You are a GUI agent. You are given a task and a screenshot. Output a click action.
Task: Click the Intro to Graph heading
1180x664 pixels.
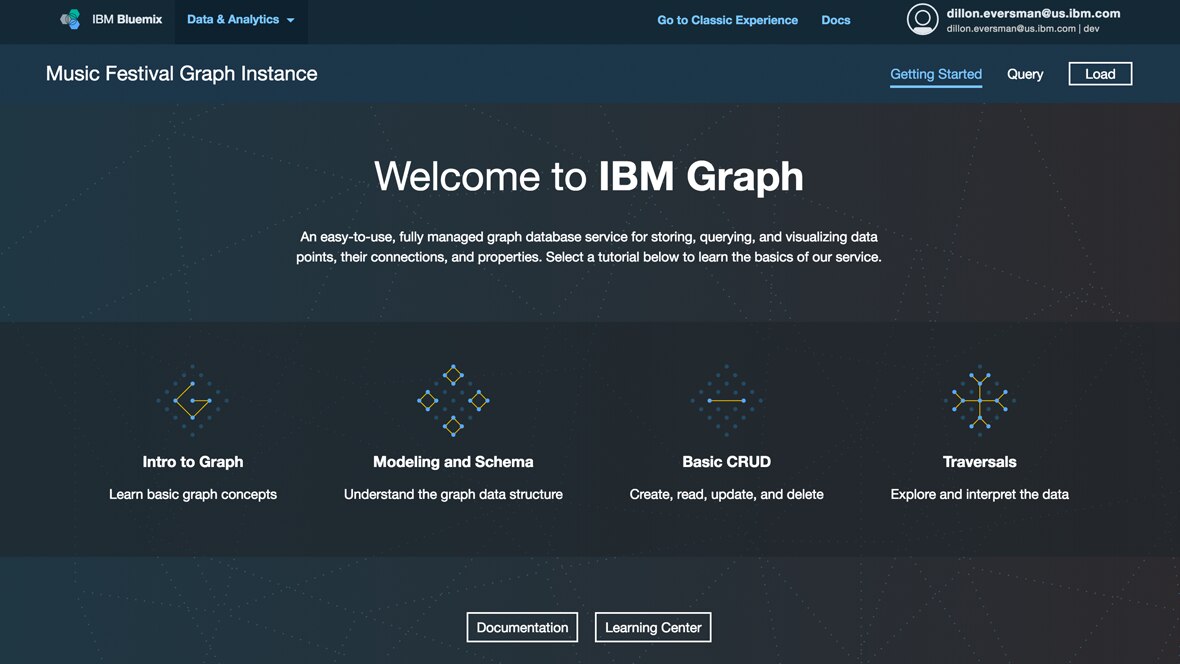click(x=193, y=461)
